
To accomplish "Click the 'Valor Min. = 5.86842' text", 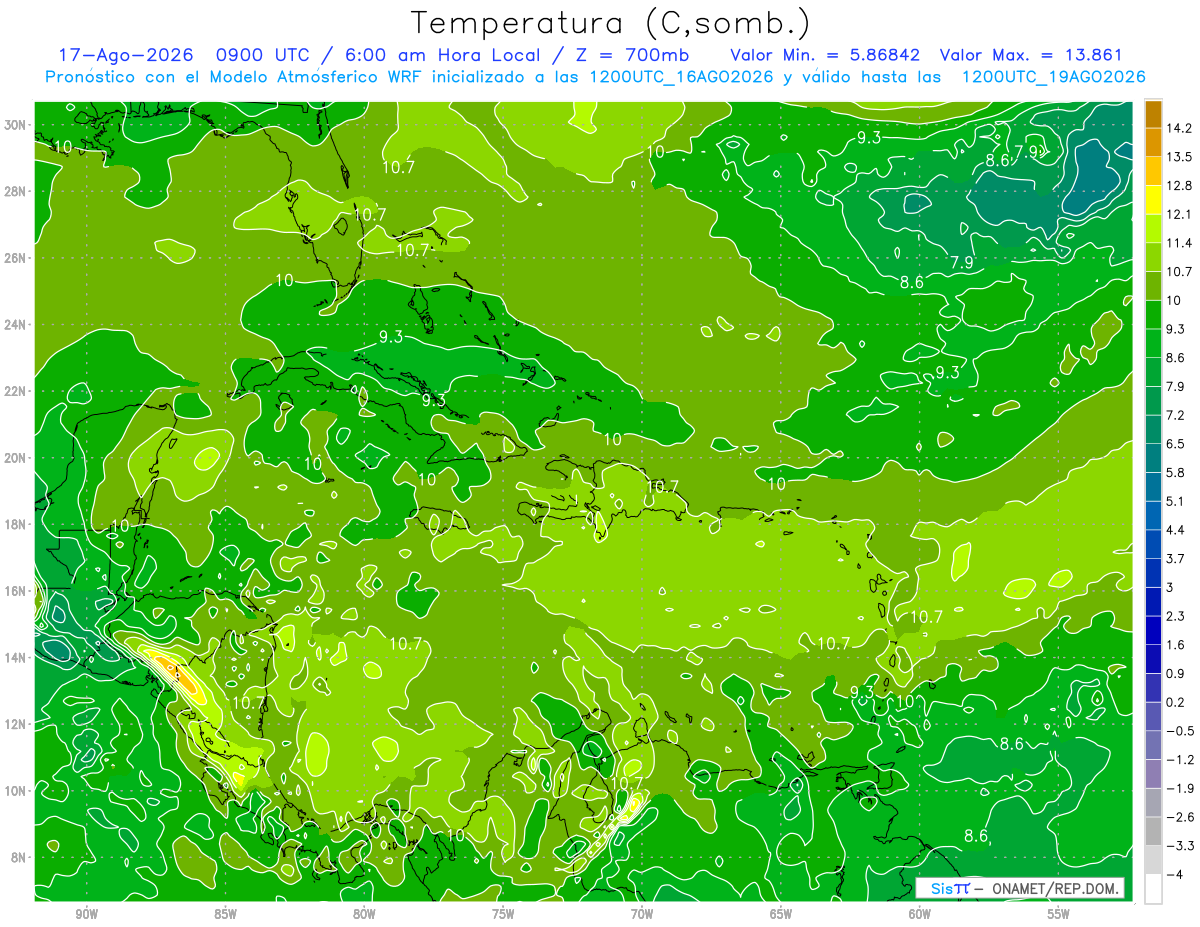I will pyautogui.click(x=825, y=55).
